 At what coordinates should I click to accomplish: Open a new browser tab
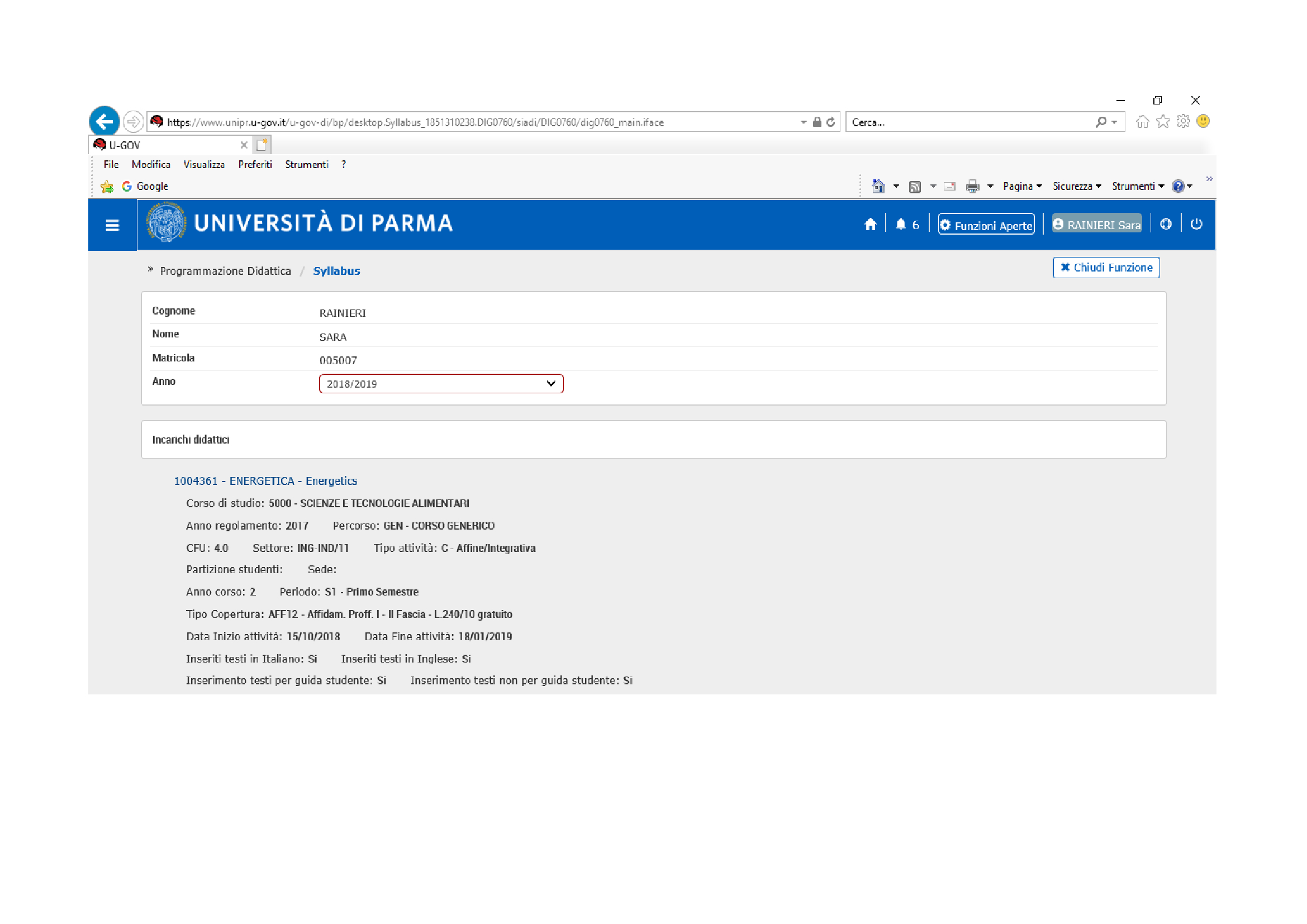[262, 145]
